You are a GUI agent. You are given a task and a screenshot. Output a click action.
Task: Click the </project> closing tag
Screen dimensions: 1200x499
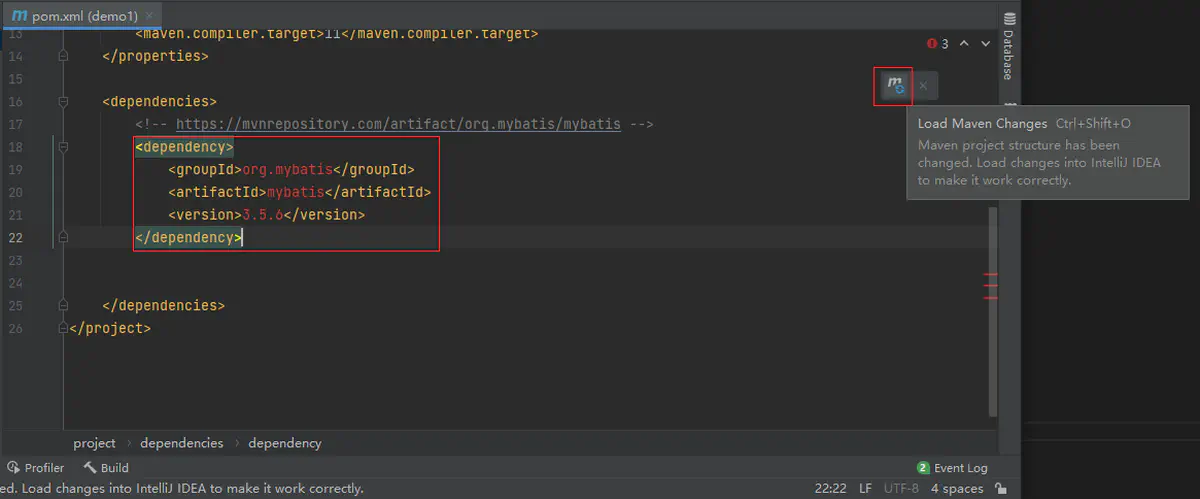click(111, 328)
